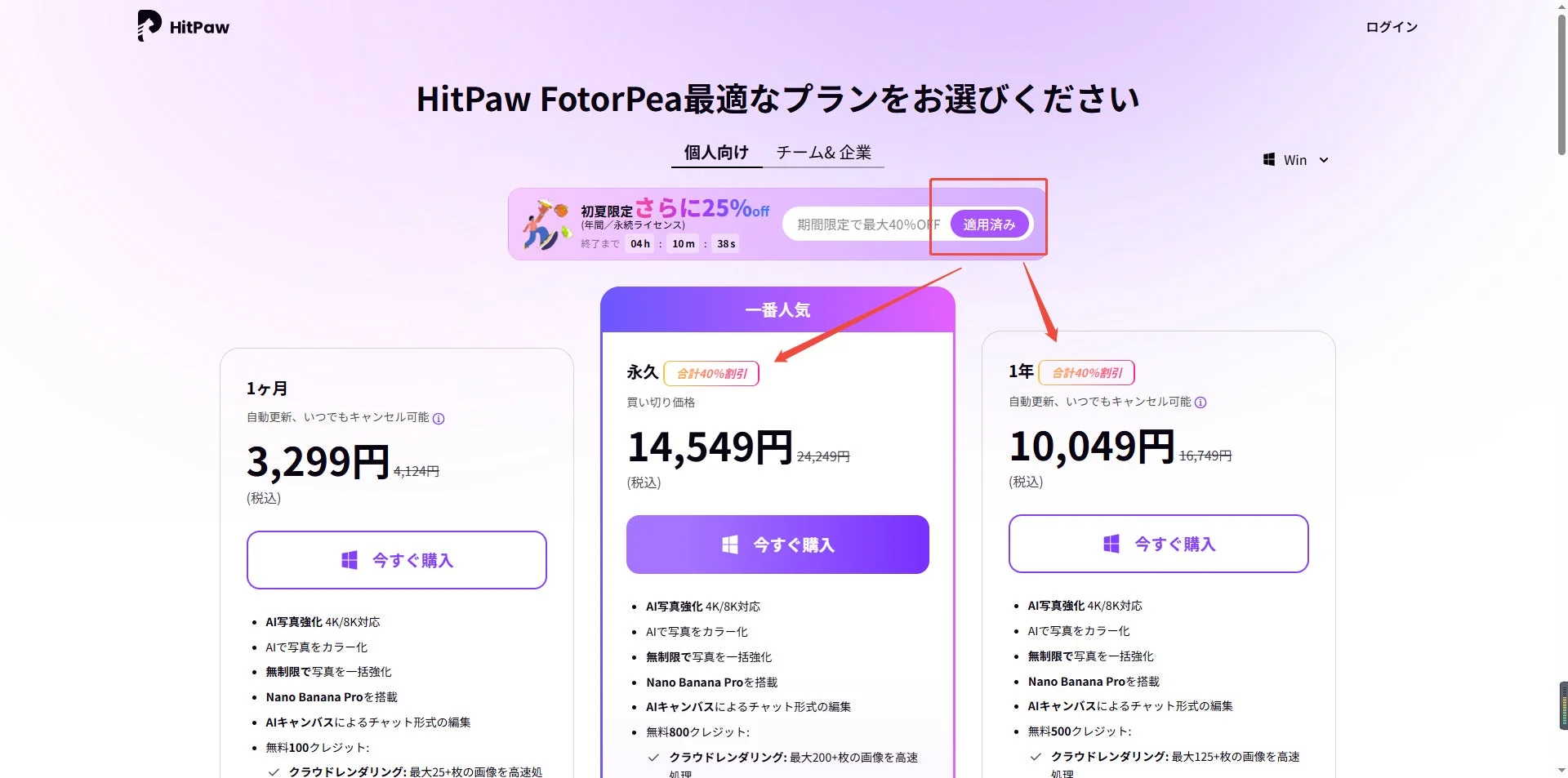Screen dimensions: 1568x778
Task: Click checkmark beside 最大25+枚 cloud rendering
Action: 274,771
